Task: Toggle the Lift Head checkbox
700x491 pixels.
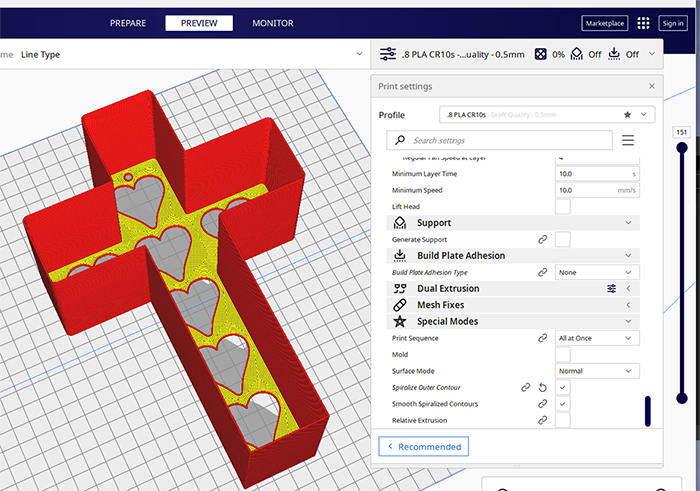Action: click(x=563, y=206)
